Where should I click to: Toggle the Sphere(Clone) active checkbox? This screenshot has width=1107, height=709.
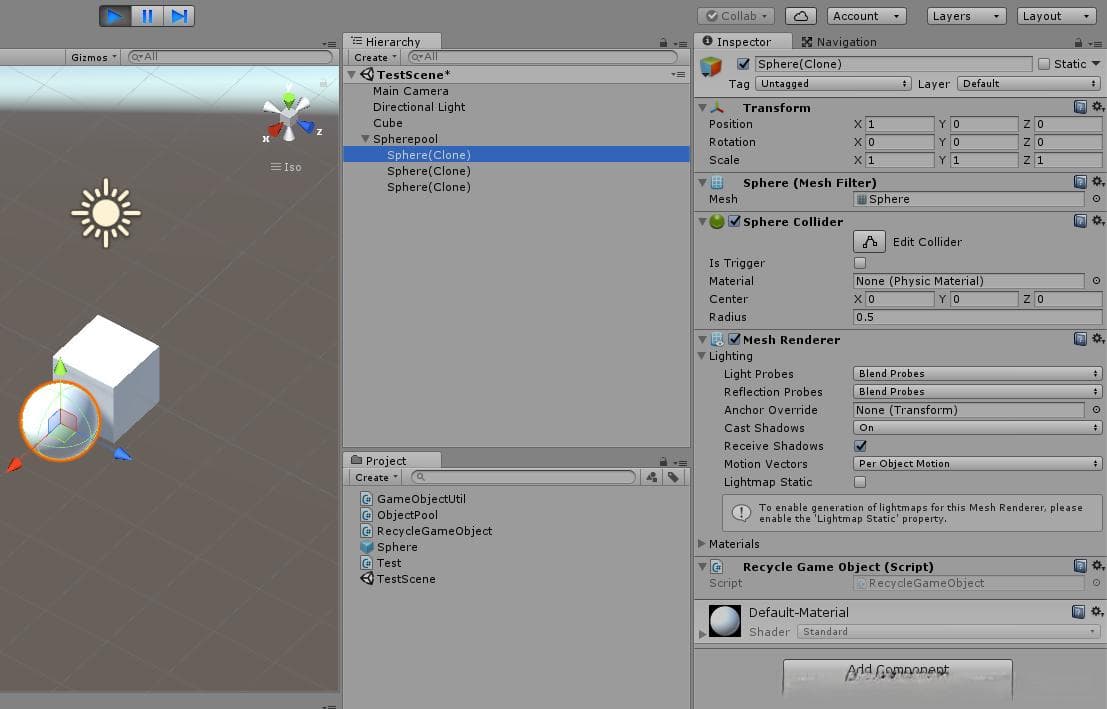click(743, 64)
